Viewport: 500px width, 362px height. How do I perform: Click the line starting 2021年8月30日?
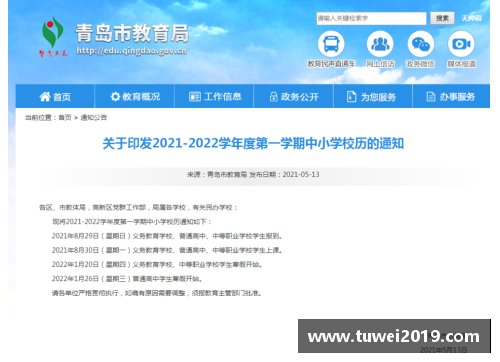pos(167,250)
